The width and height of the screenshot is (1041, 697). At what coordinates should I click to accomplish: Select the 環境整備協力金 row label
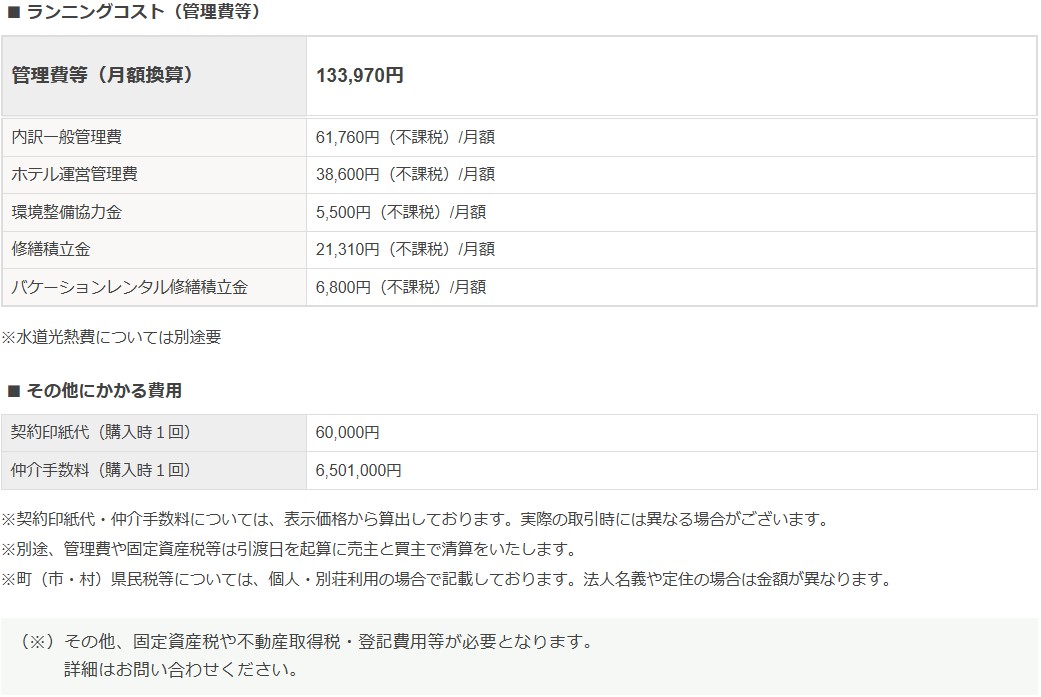67,212
